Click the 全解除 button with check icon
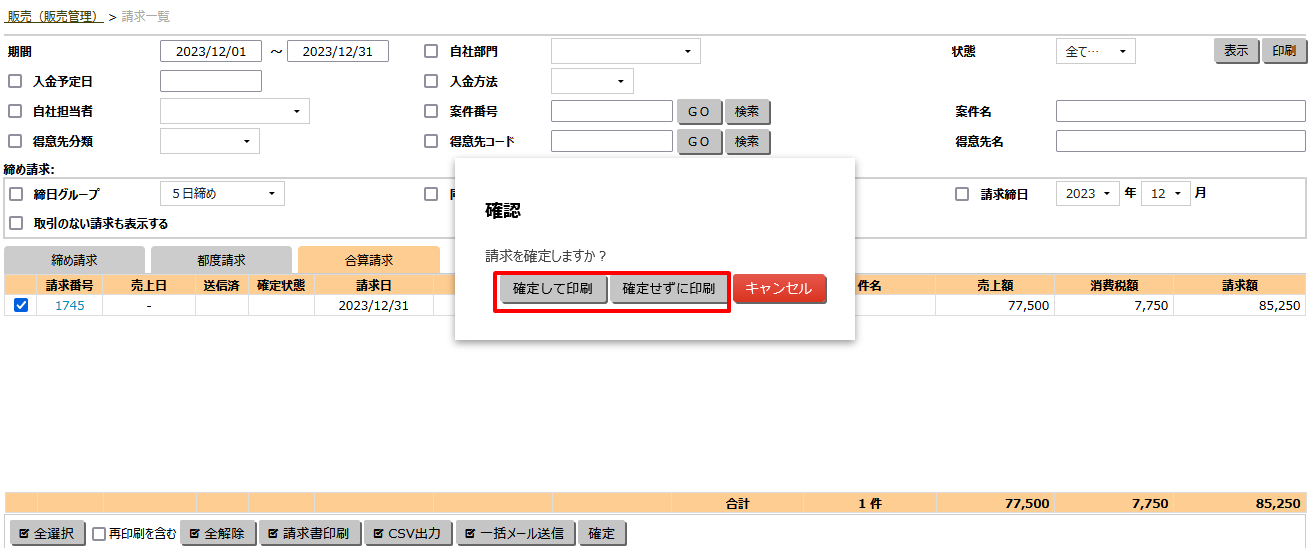The image size is (1311, 548). click(218, 534)
